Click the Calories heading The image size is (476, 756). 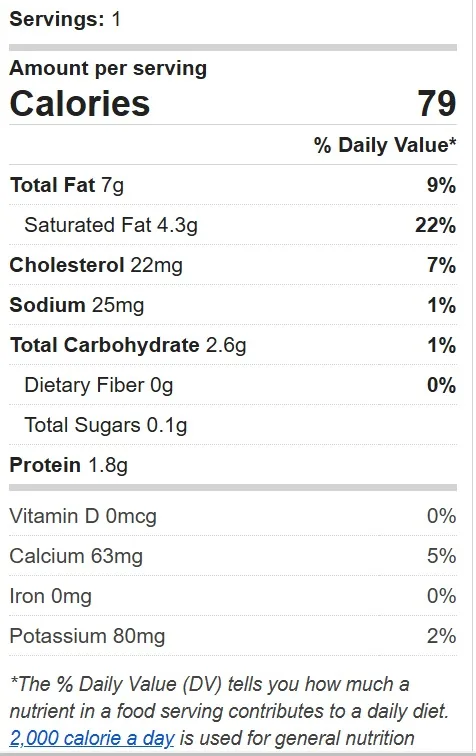pos(80,103)
